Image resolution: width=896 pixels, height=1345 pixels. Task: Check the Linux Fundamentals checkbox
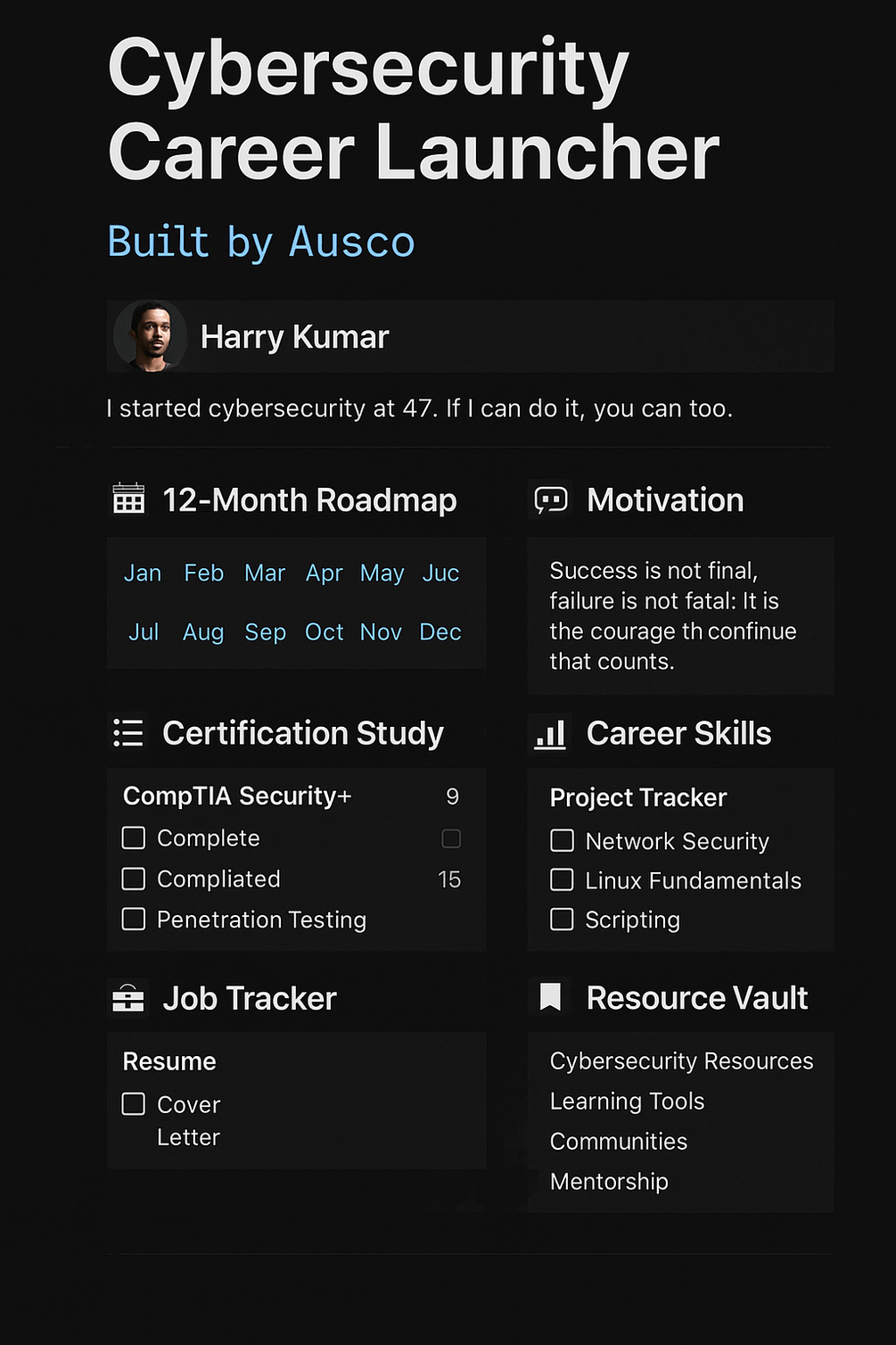(562, 880)
